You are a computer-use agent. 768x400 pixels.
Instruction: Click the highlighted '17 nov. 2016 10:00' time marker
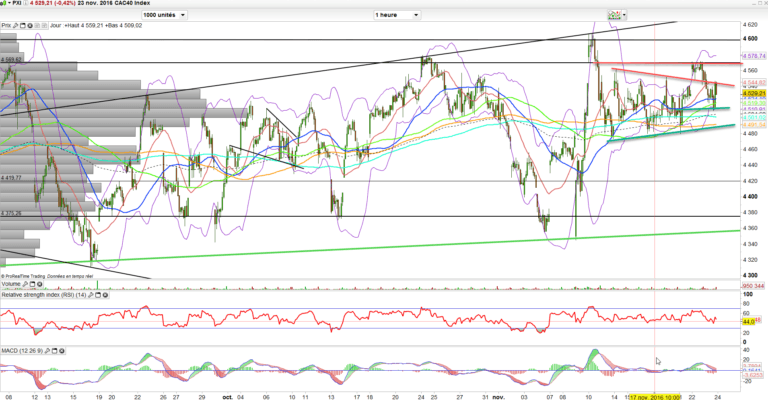[x=655, y=395]
